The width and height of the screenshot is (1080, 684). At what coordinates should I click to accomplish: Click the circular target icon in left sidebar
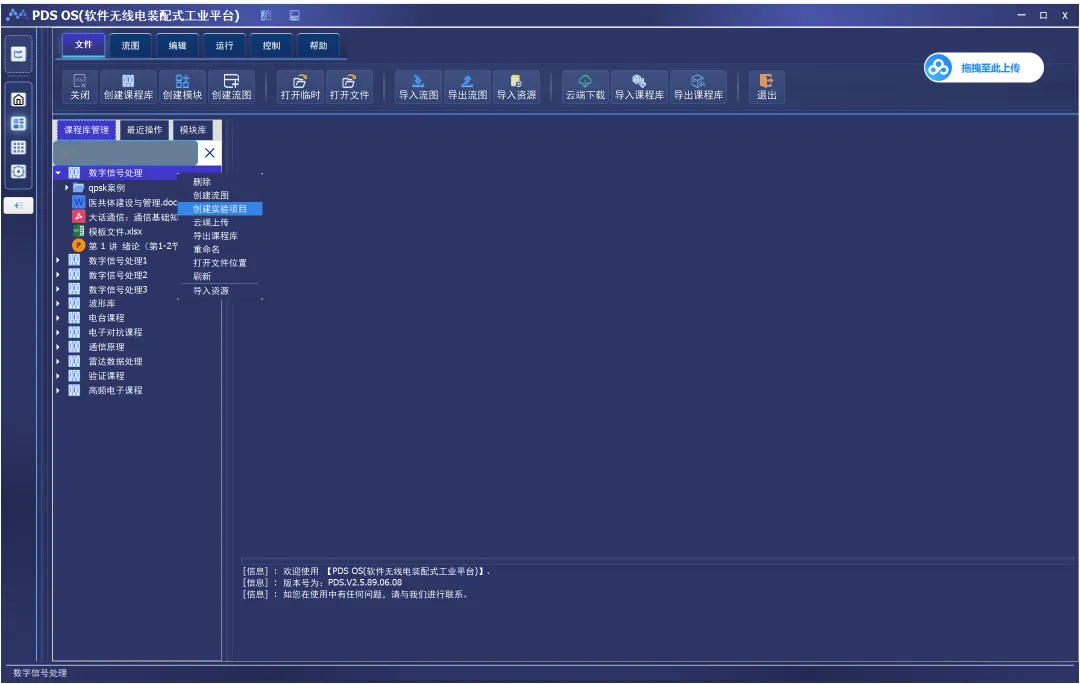pos(19,172)
